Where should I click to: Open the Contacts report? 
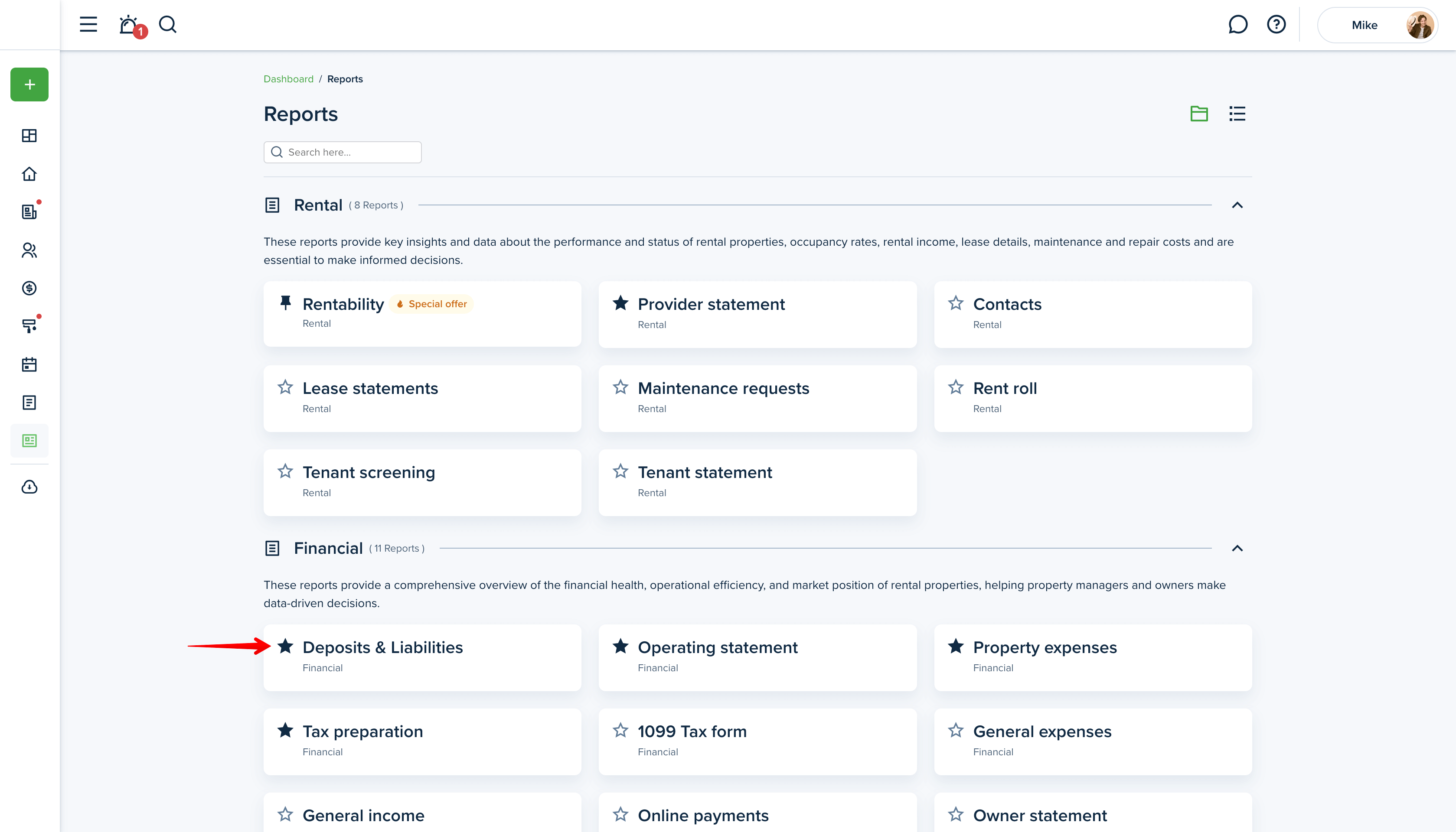coord(1093,314)
